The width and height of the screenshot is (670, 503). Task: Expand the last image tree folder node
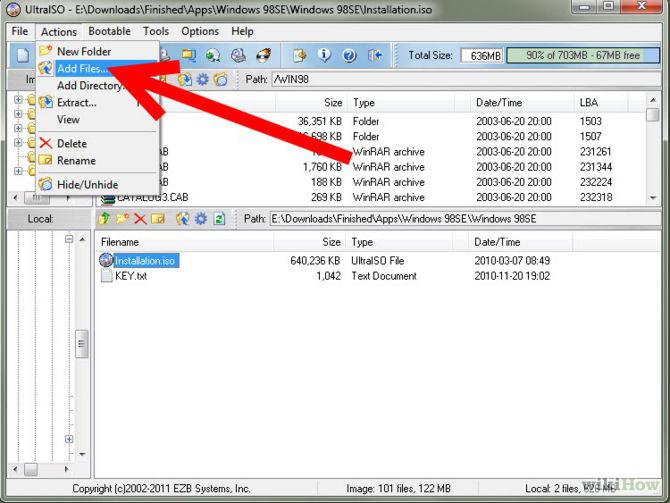18,171
